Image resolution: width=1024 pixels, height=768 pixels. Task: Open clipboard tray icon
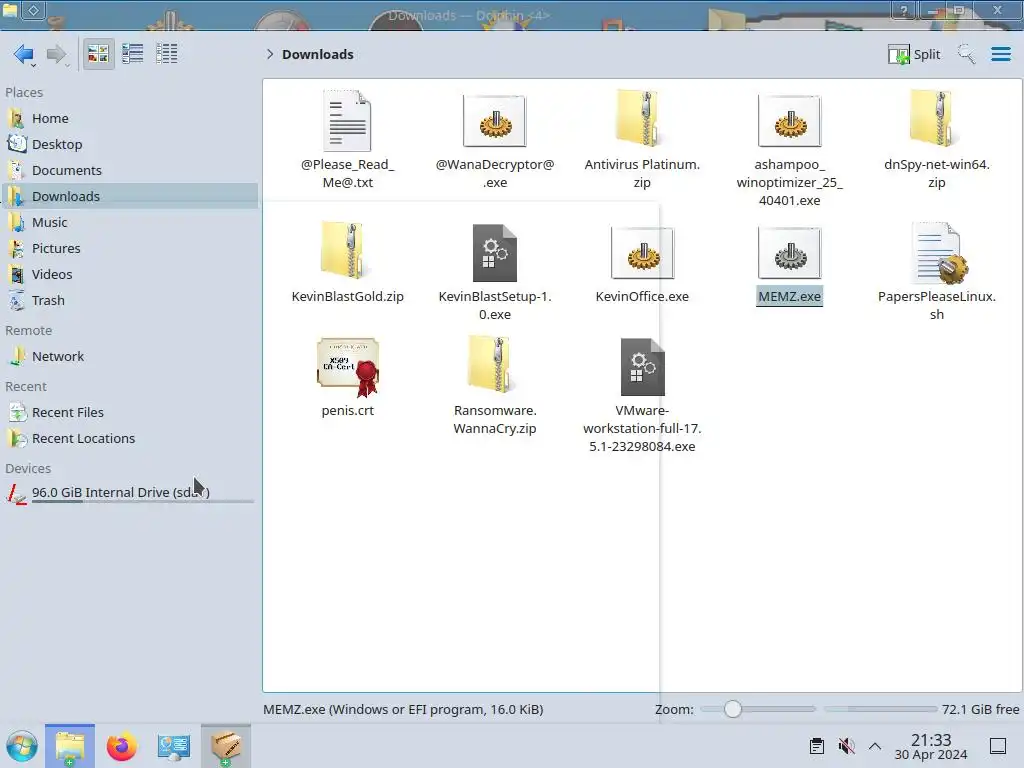pyautogui.click(x=816, y=746)
